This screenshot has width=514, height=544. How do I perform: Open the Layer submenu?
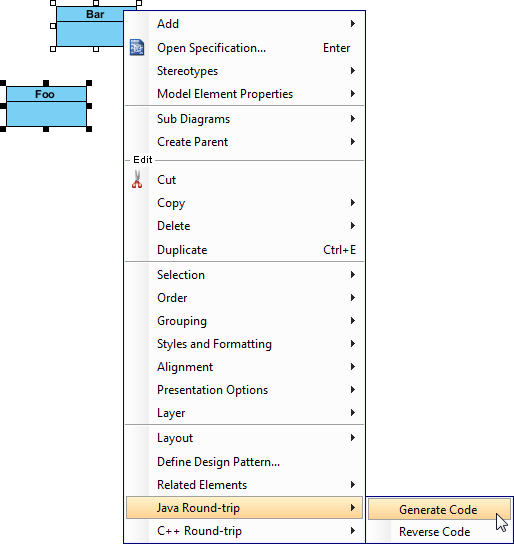[x=244, y=413]
